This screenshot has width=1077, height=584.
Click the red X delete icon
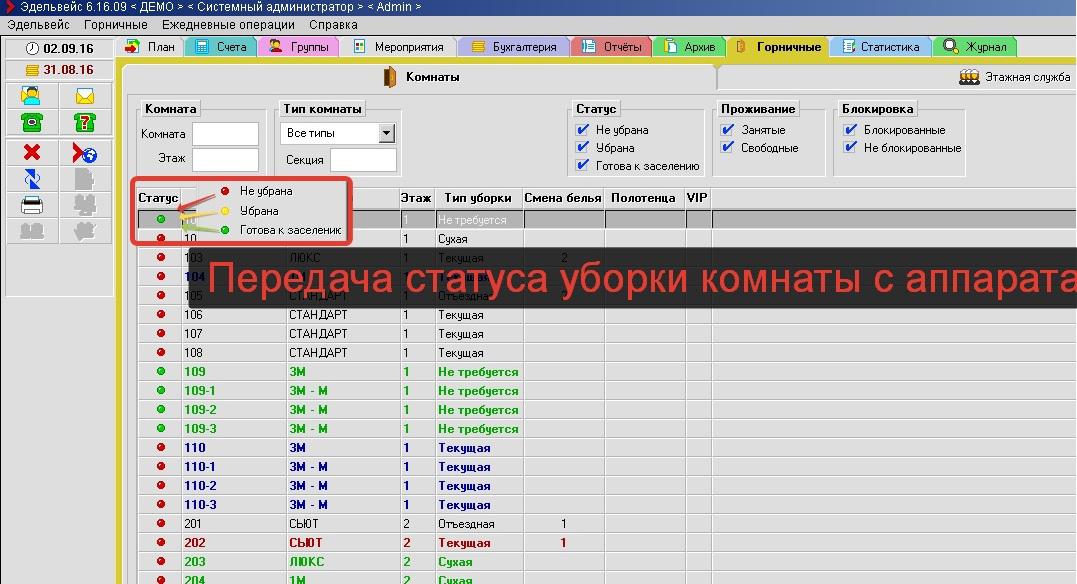click(x=32, y=153)
